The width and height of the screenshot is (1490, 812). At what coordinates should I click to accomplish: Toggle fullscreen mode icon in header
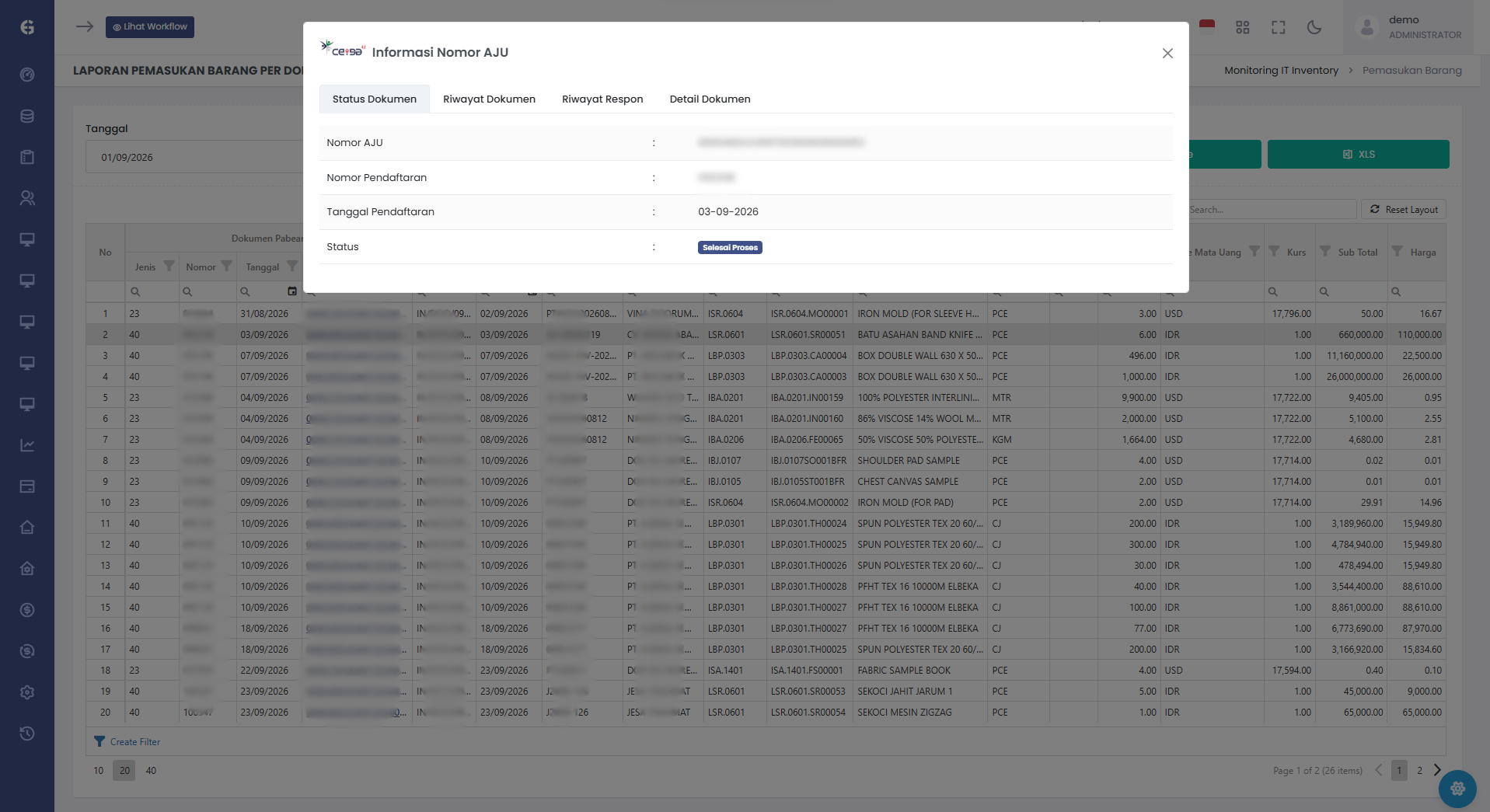(1279, 27)
